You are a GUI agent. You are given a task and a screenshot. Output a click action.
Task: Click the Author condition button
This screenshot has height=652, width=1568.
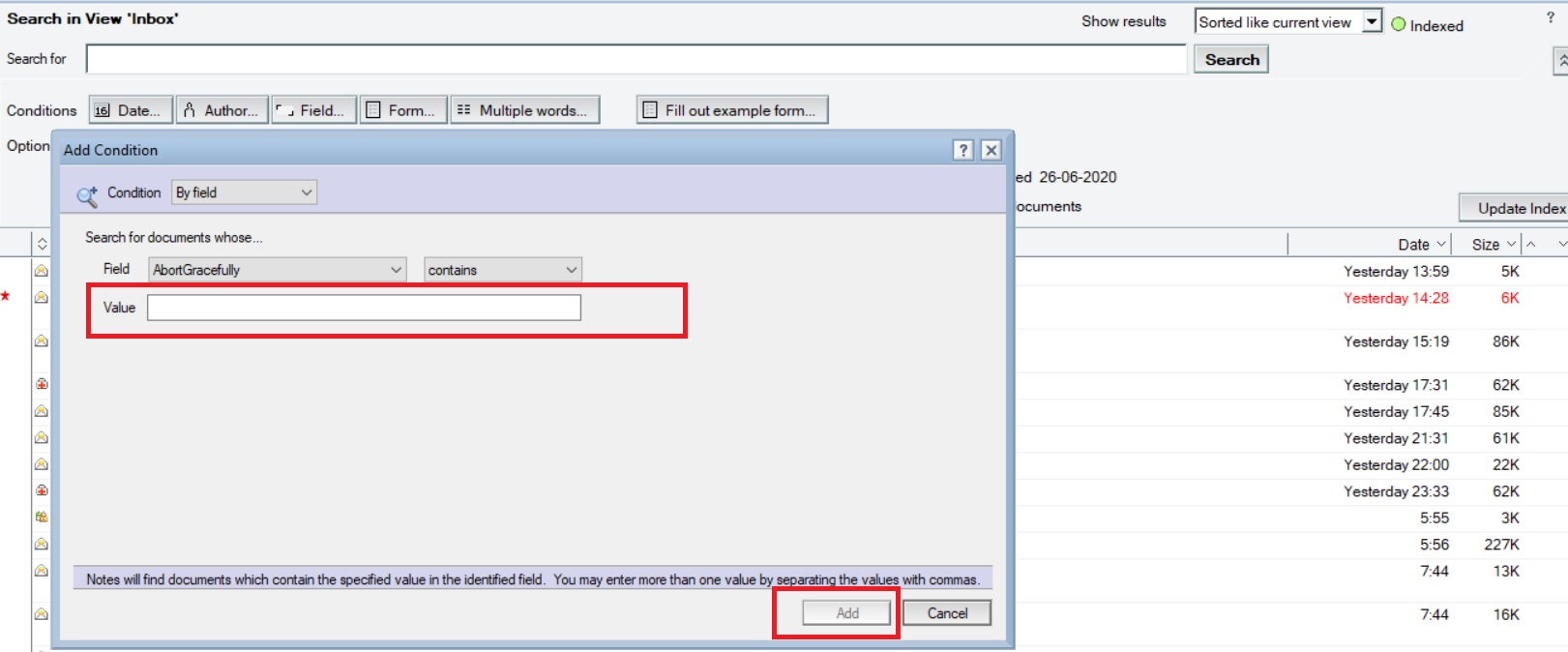pos(222,110)
